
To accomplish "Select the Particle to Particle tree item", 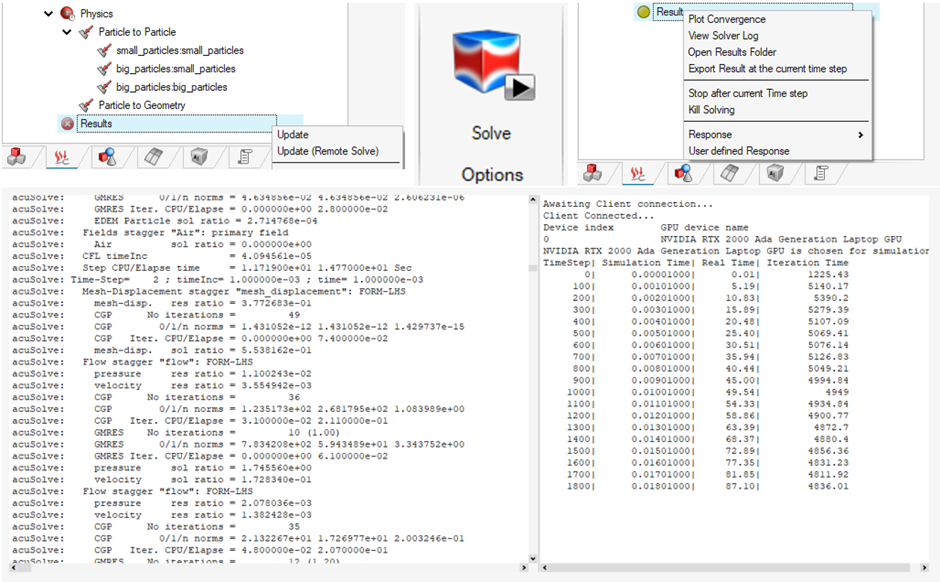I will click(137, 32).
